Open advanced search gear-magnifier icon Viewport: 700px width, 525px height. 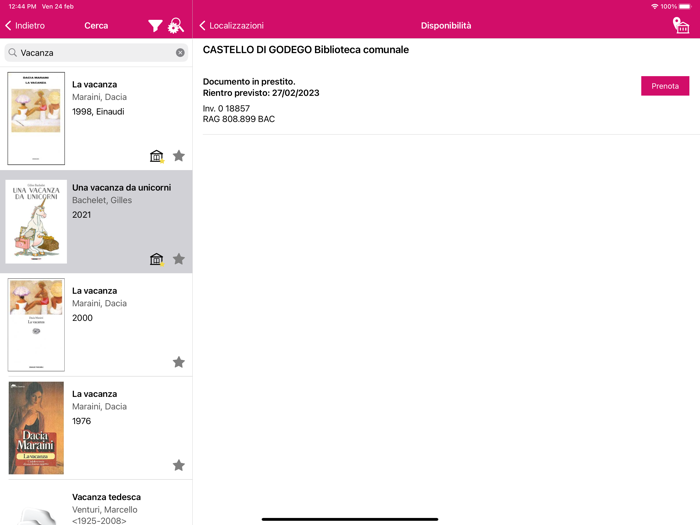[176, 25]
